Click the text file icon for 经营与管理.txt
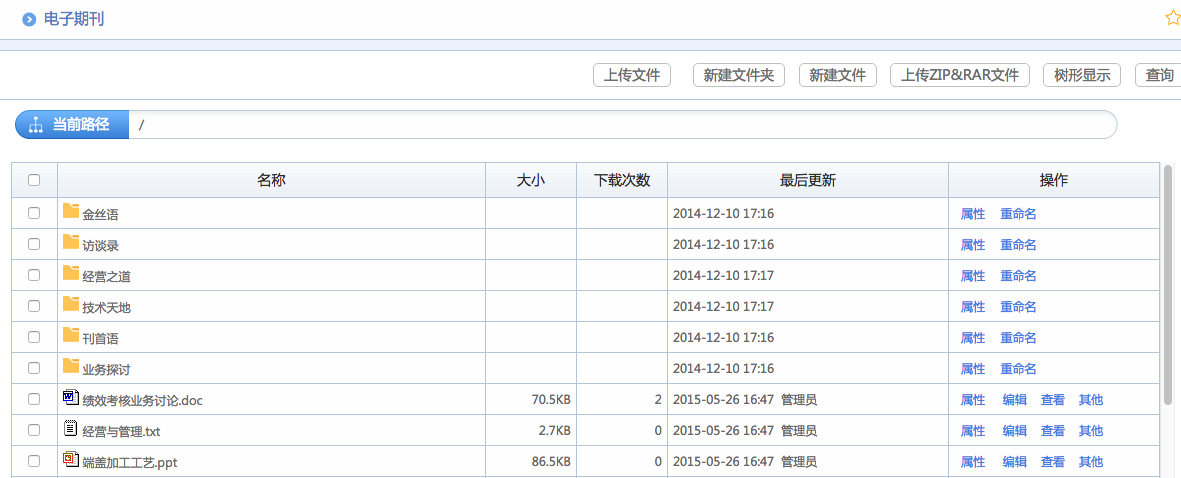 70,428
